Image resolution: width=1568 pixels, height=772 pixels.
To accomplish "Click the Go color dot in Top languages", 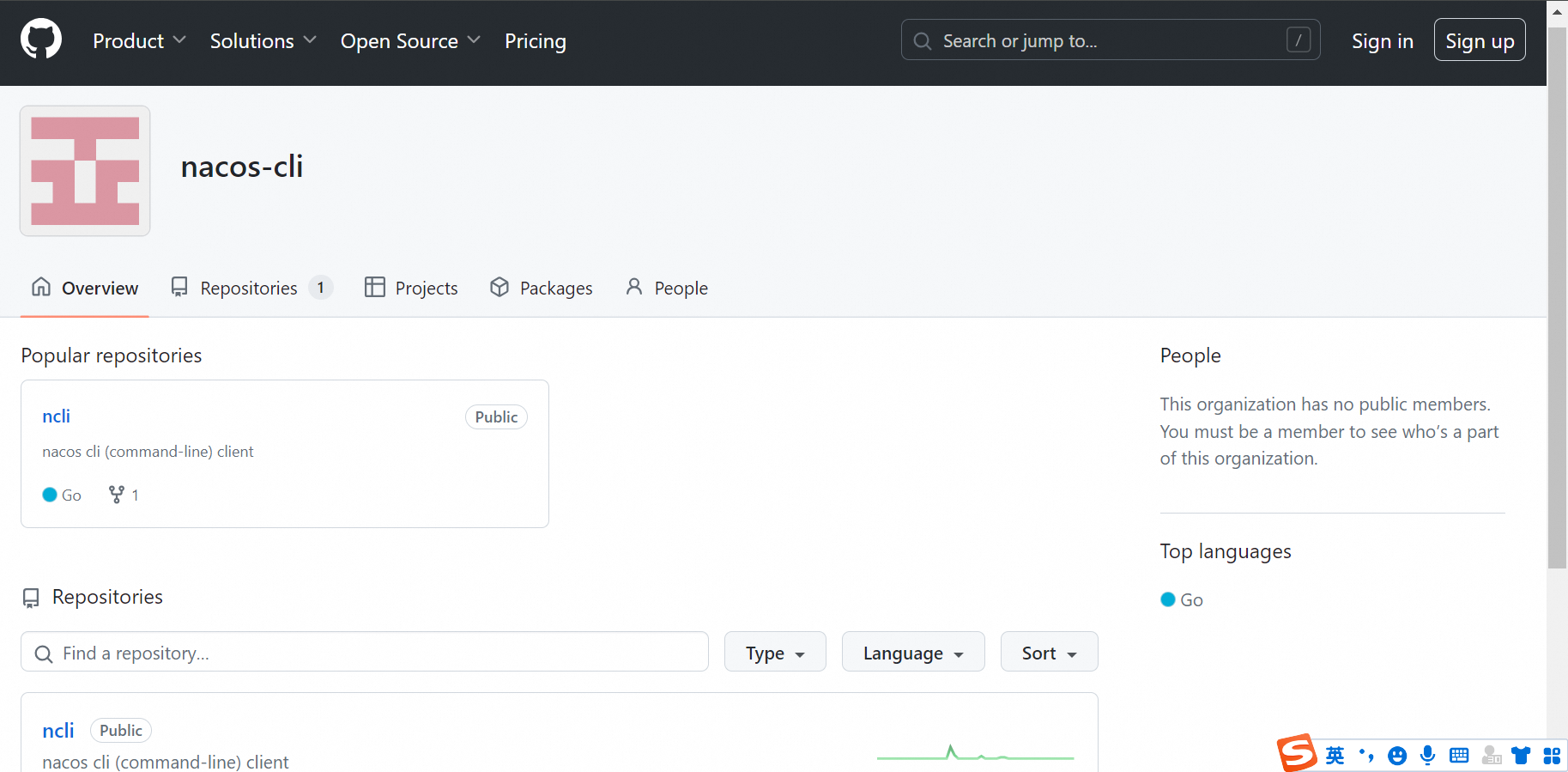I will coord(1168,599).
